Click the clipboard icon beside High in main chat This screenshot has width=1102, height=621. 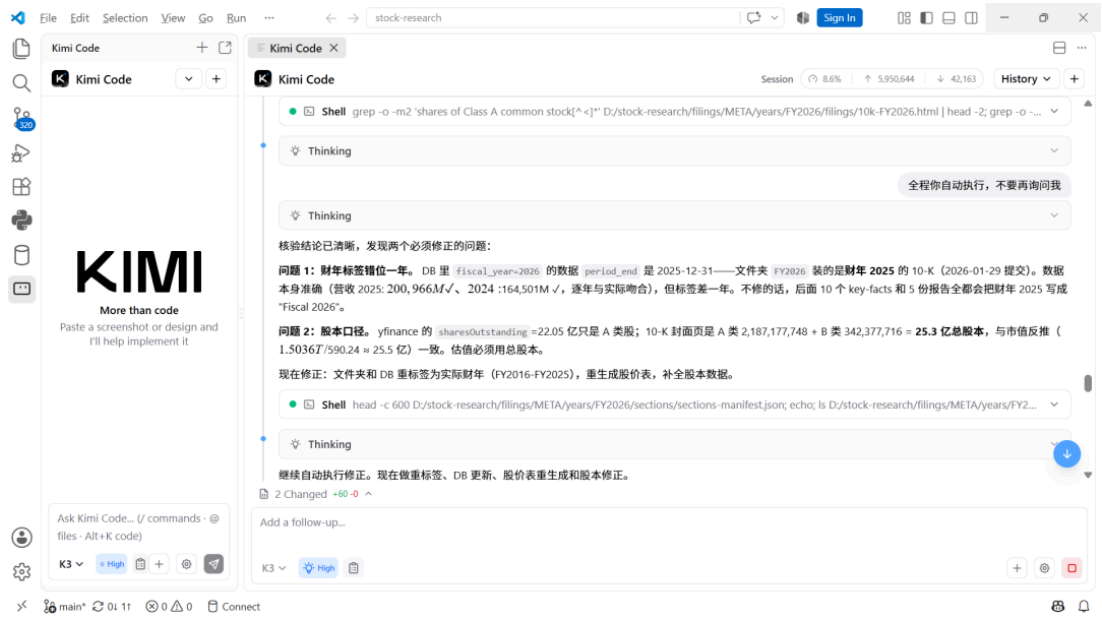(x=354, y=568)
